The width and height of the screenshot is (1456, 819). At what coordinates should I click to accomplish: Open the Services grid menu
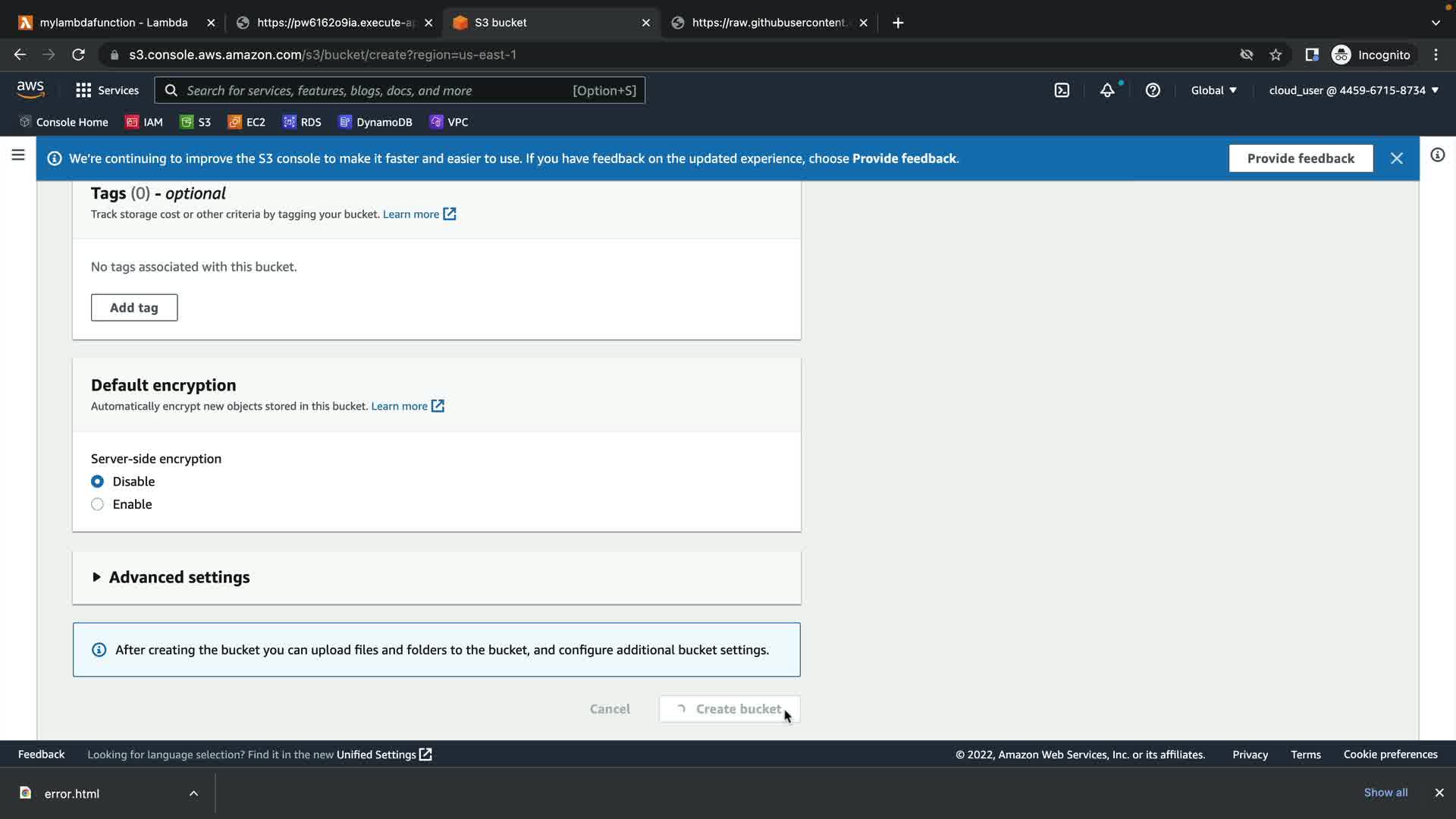[107, 90]
